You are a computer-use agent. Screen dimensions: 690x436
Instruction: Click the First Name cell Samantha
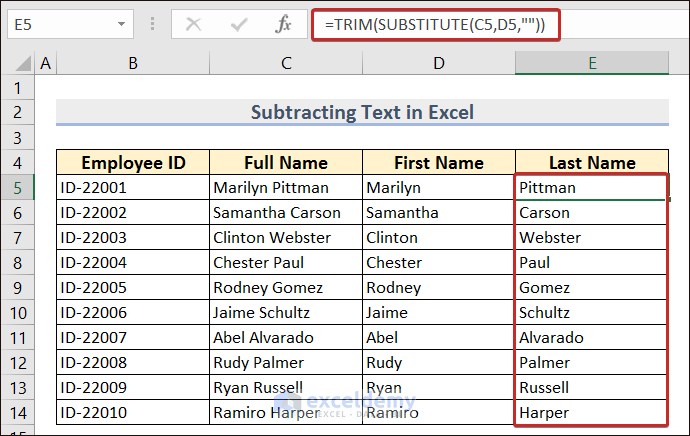click(x=439, y=212)
